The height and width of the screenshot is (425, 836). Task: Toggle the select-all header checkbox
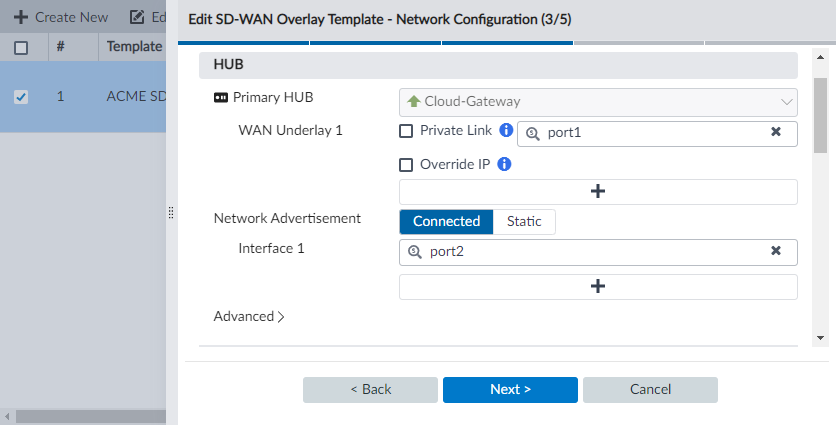pos(21,46)
